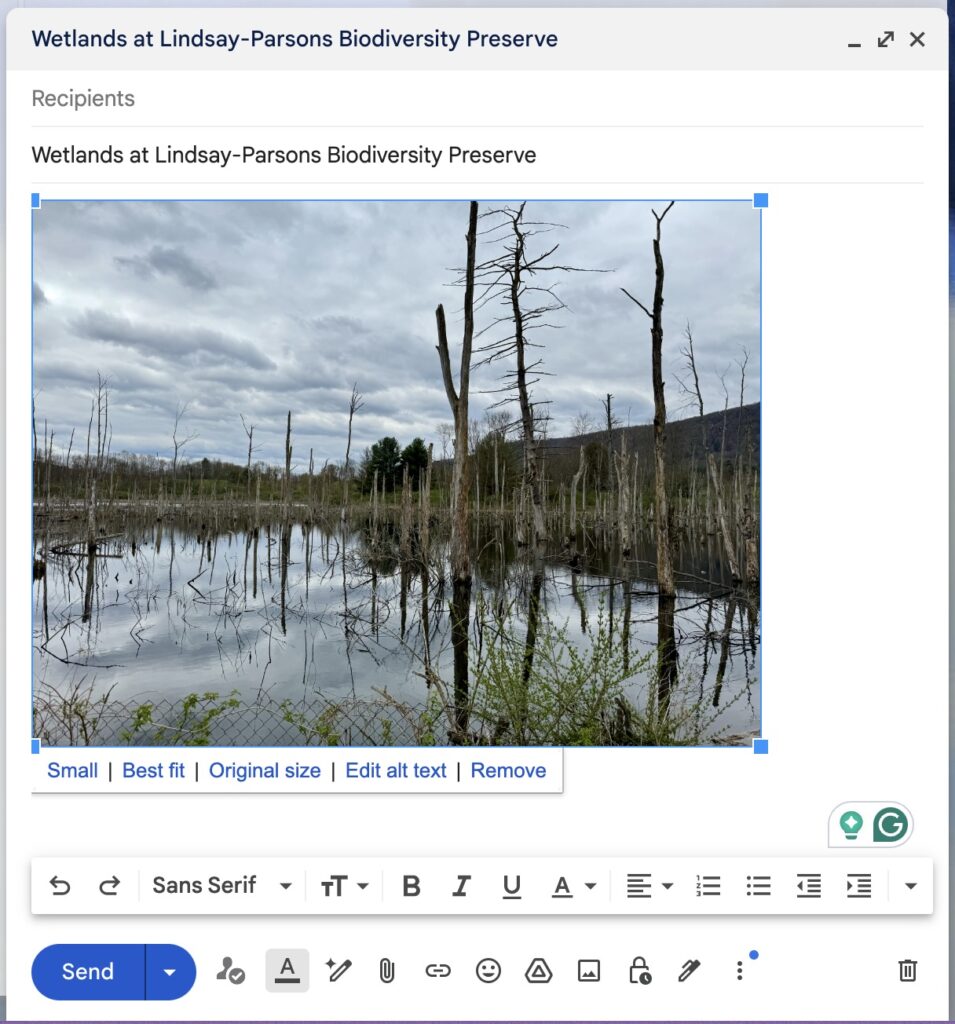Click the Send button
Image resolution: width=955 pixels, height=1024 pixels.
tap(88, 972)
